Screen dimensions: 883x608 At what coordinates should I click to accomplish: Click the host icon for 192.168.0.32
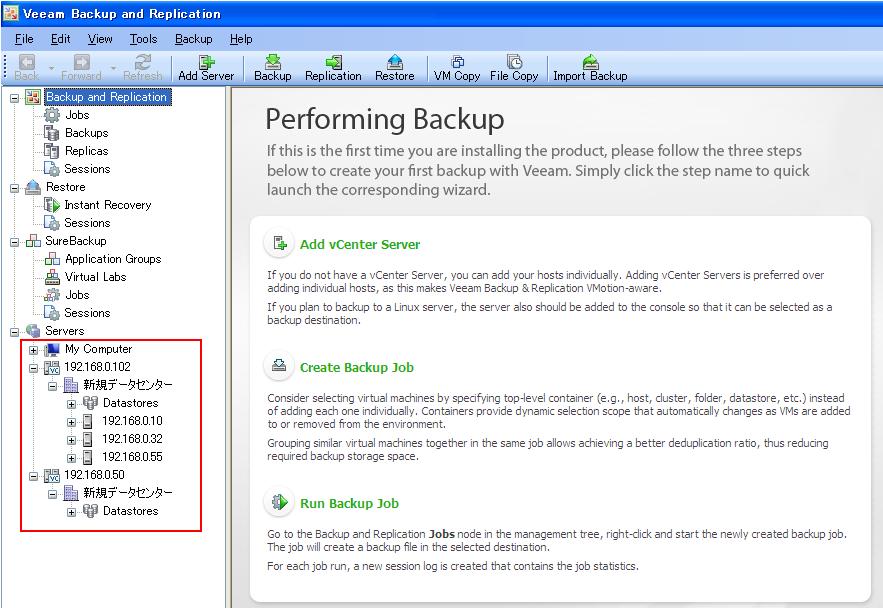tap(87, 439)
